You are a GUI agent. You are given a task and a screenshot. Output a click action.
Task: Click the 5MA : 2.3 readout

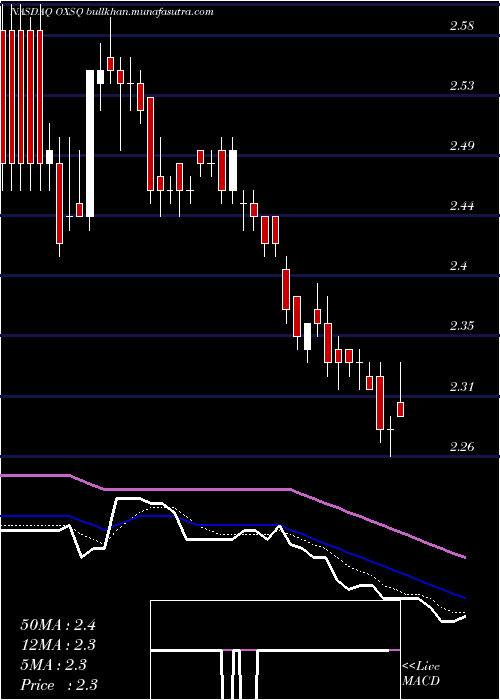tap(53, 665)
